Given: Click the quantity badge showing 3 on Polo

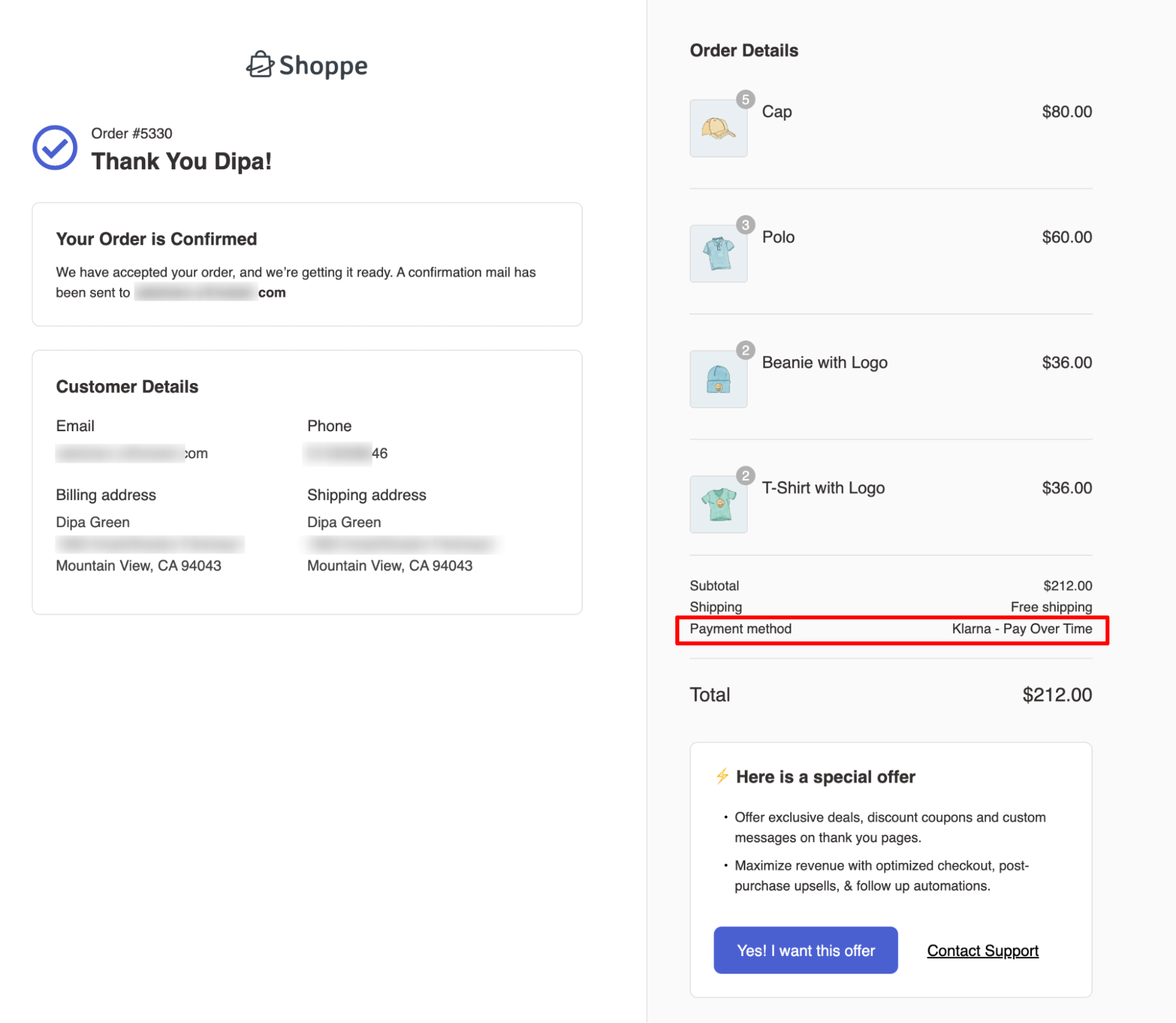Looking at the screenshot, I should (745, 225).
